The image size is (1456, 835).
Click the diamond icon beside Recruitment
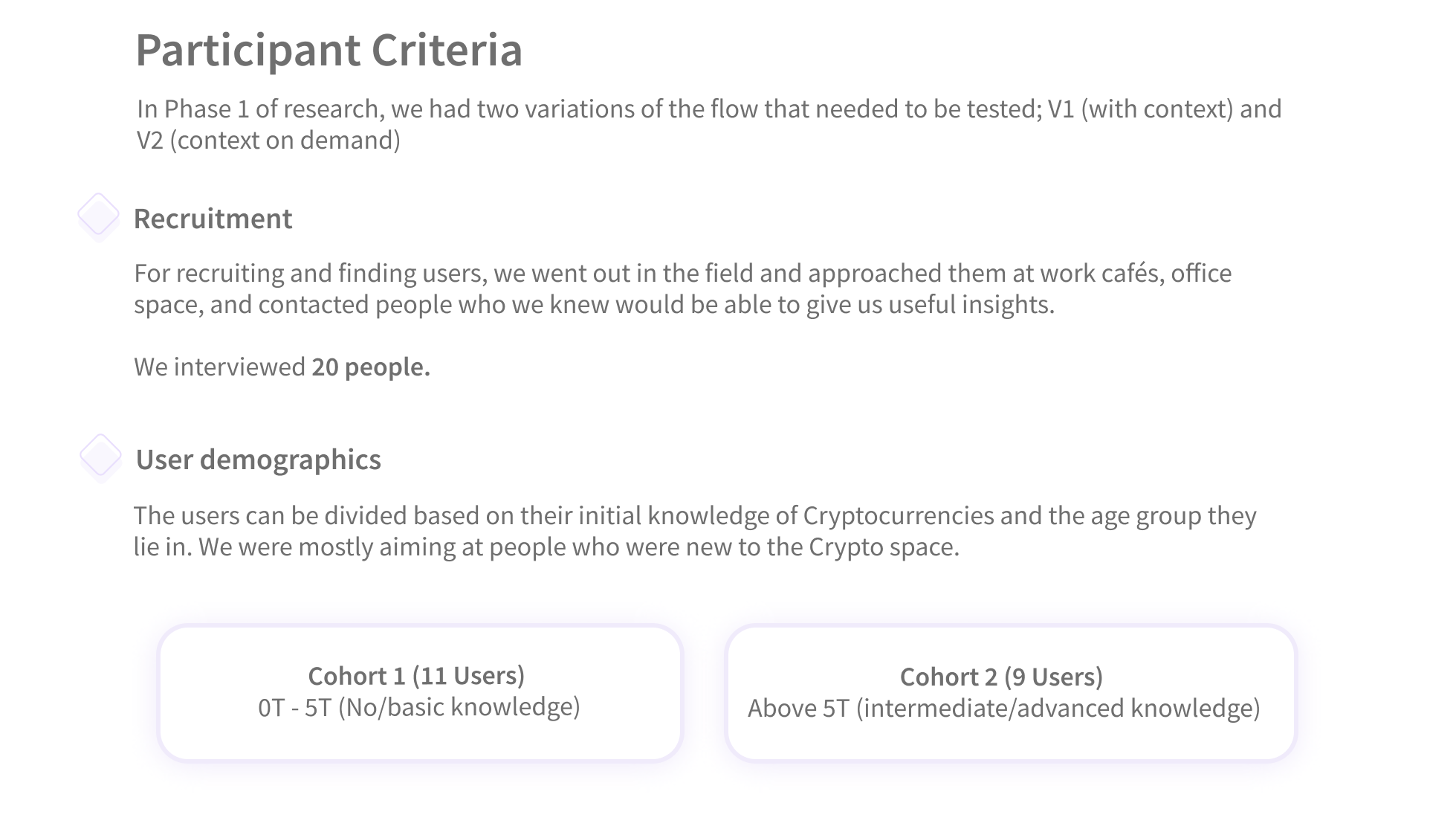(x=98, y=216)
